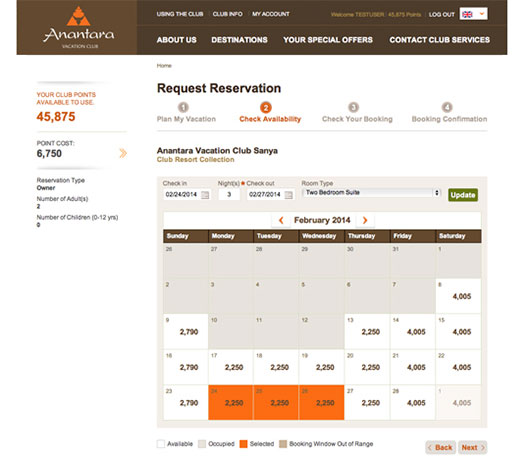Go to previous month with left arrow
Screen dimensions: 530x459
[x=281, y=220]
